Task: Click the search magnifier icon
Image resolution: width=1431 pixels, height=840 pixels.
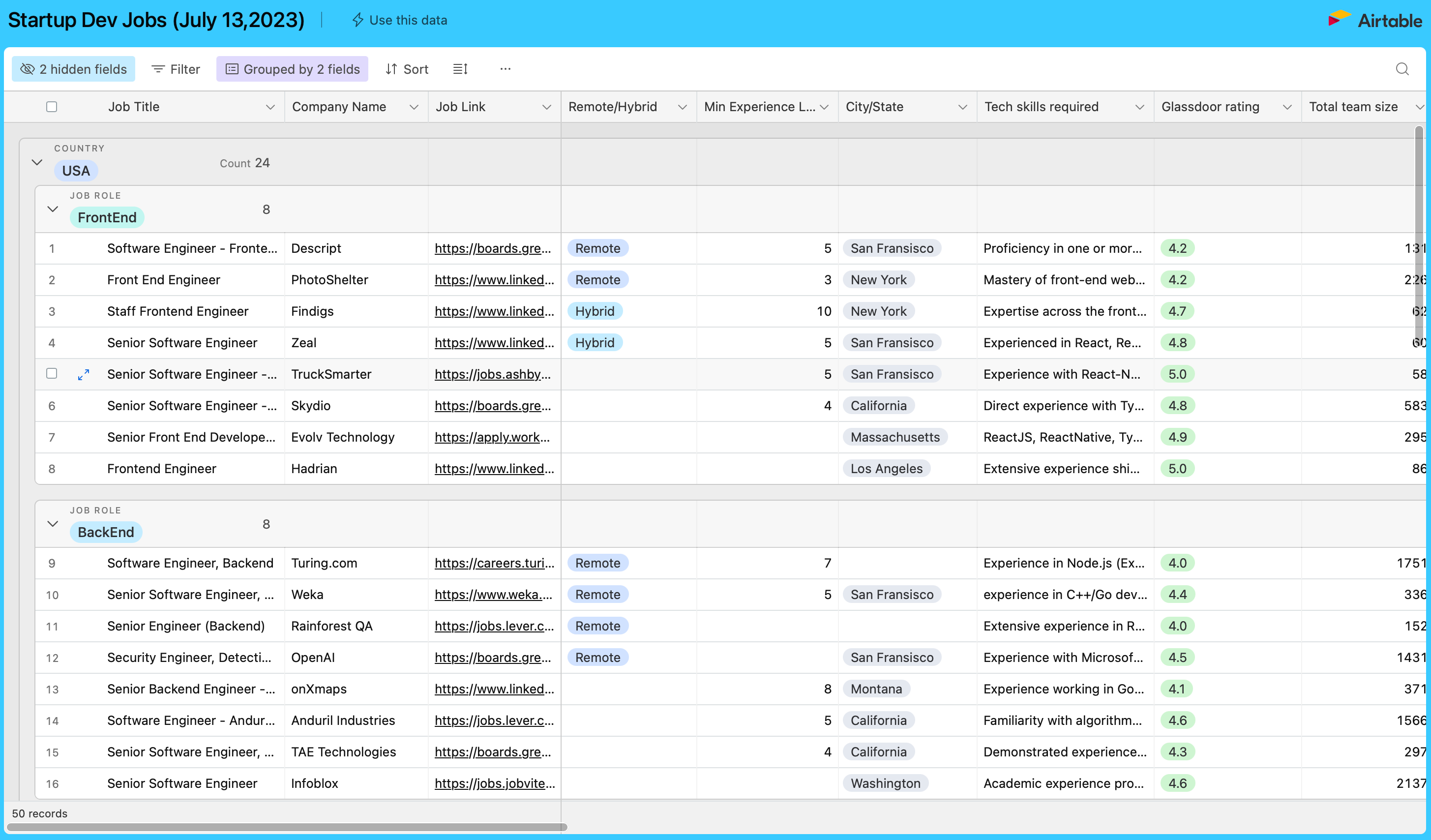Action: pos(1402,69)
